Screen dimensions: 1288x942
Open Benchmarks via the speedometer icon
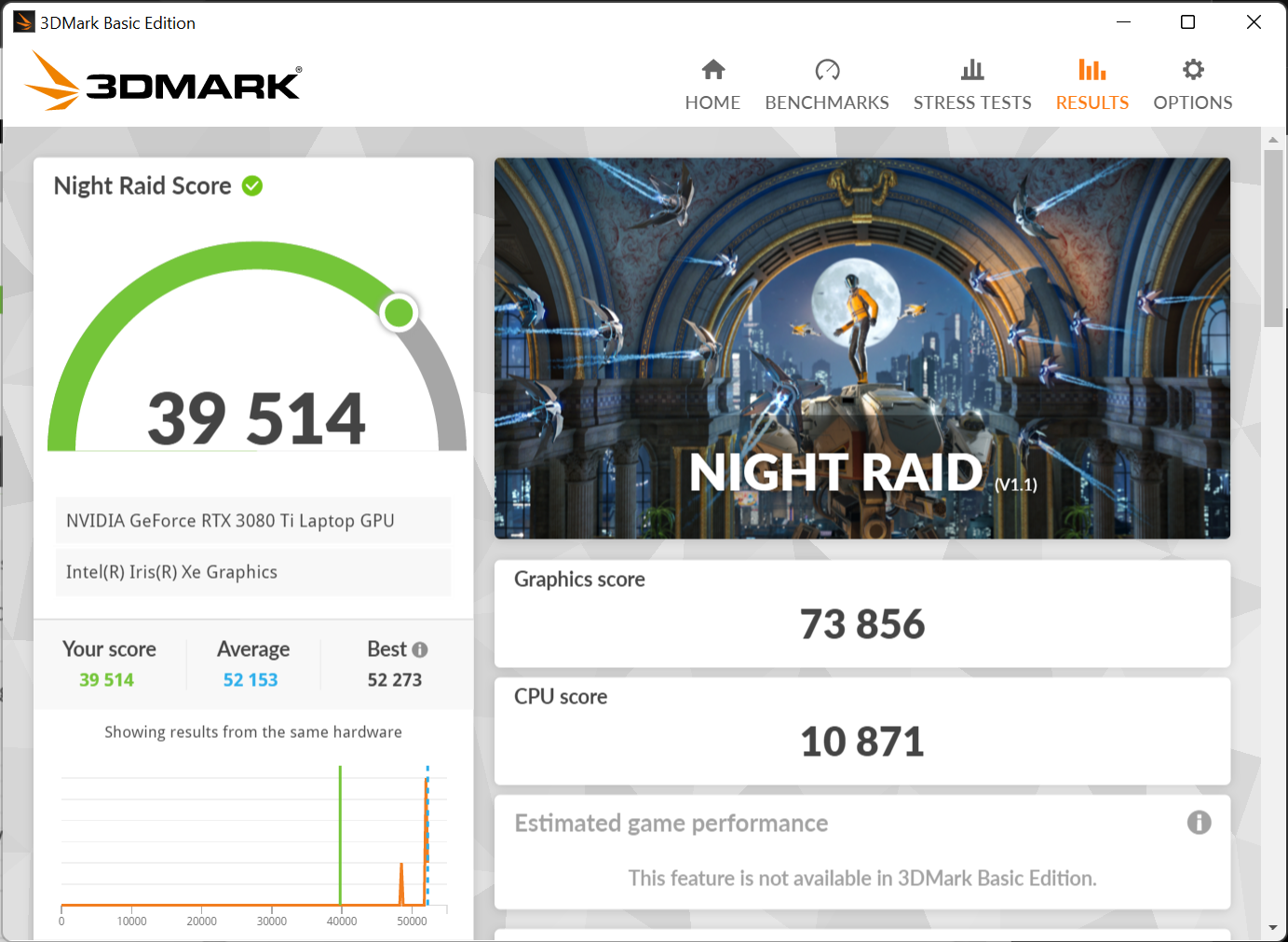(x=827, y=70)
